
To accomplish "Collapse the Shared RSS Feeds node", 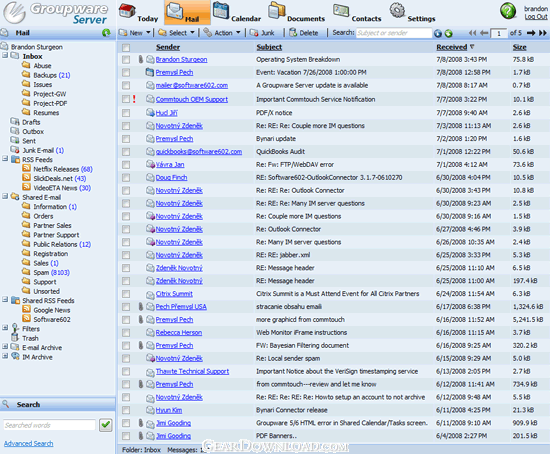I will click(x=5, y=300).
